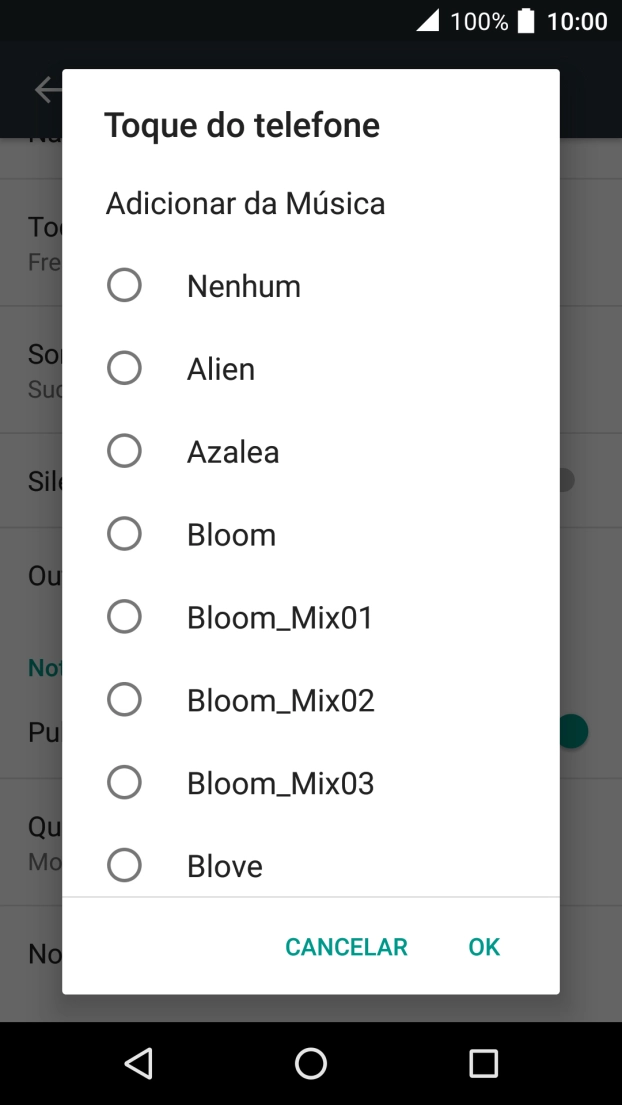Screen dimensions: 622x1105
Task: Tap the Home circle button
Action: 311,1063
